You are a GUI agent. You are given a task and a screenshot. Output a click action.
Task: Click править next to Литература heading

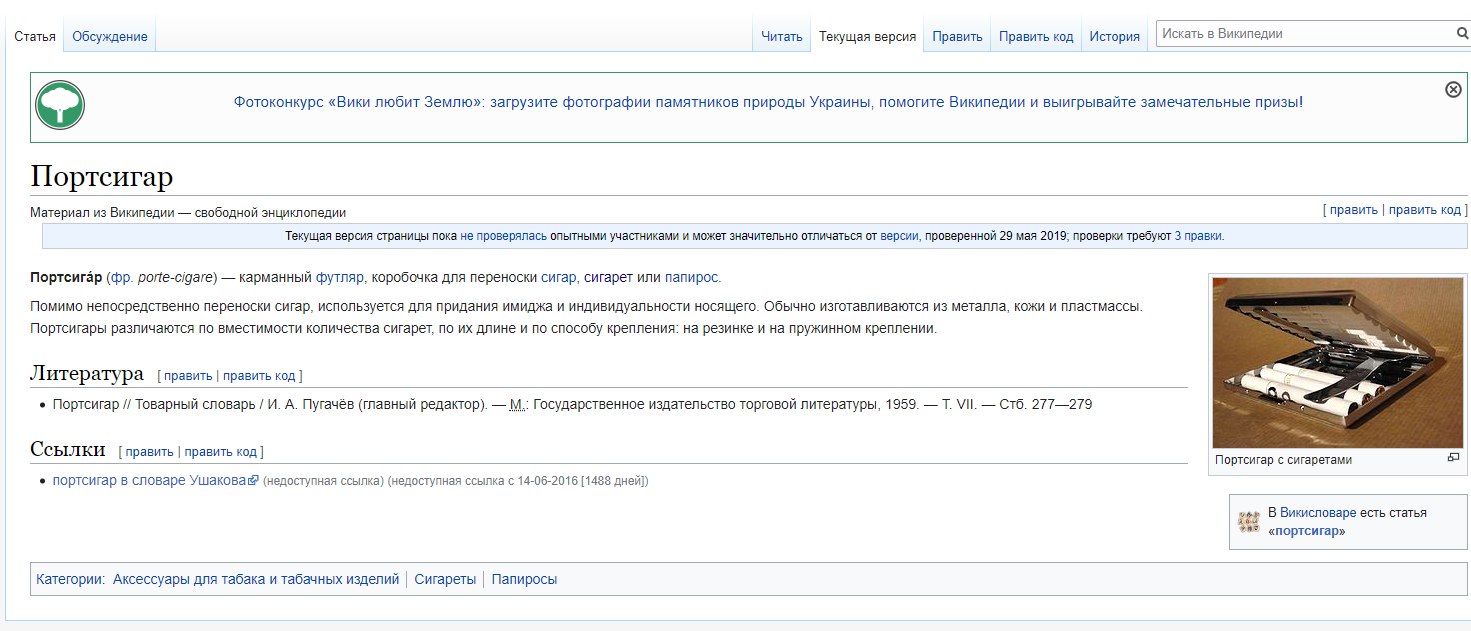coord(188,376)
